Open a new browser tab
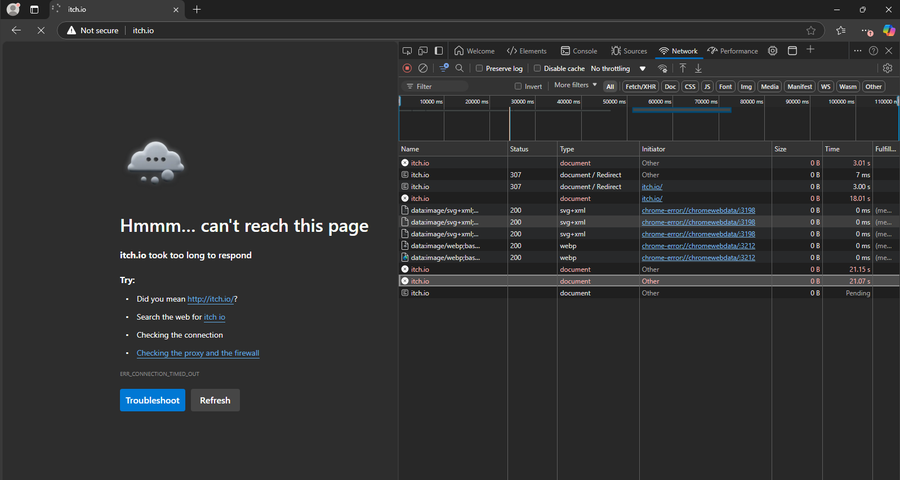 pos(197,9)
